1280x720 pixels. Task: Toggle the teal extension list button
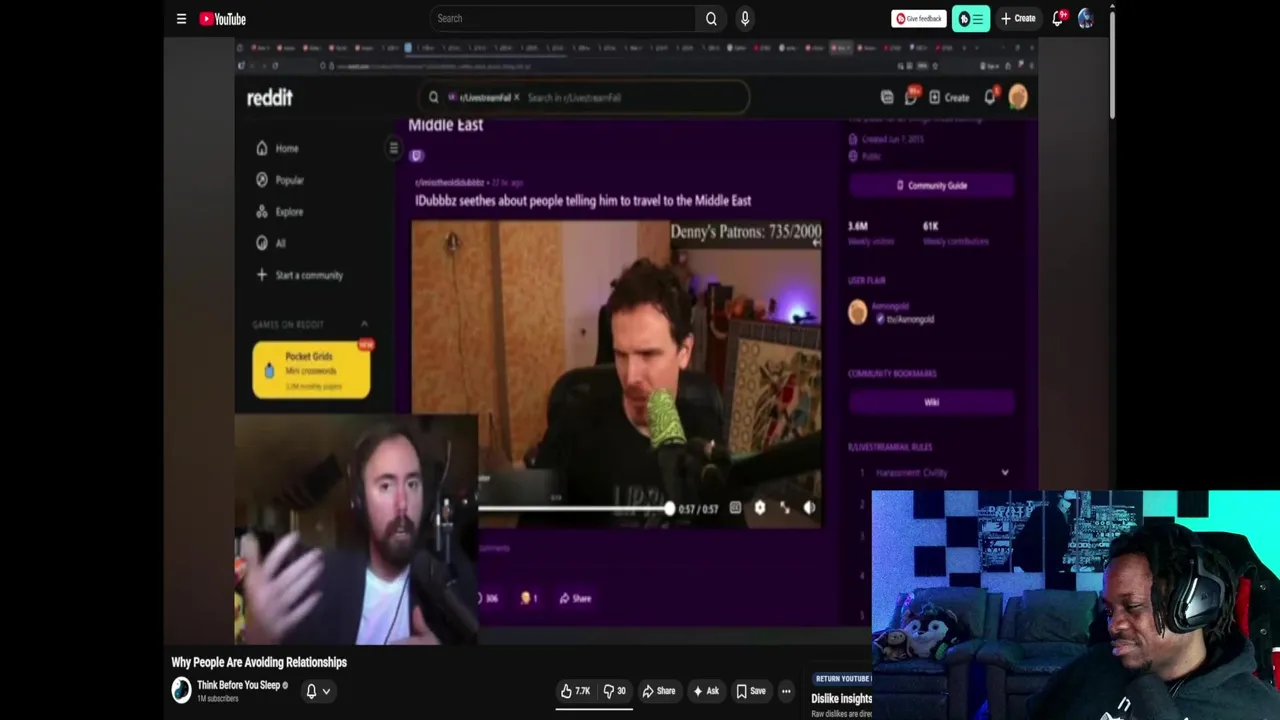tap(970, 18)
